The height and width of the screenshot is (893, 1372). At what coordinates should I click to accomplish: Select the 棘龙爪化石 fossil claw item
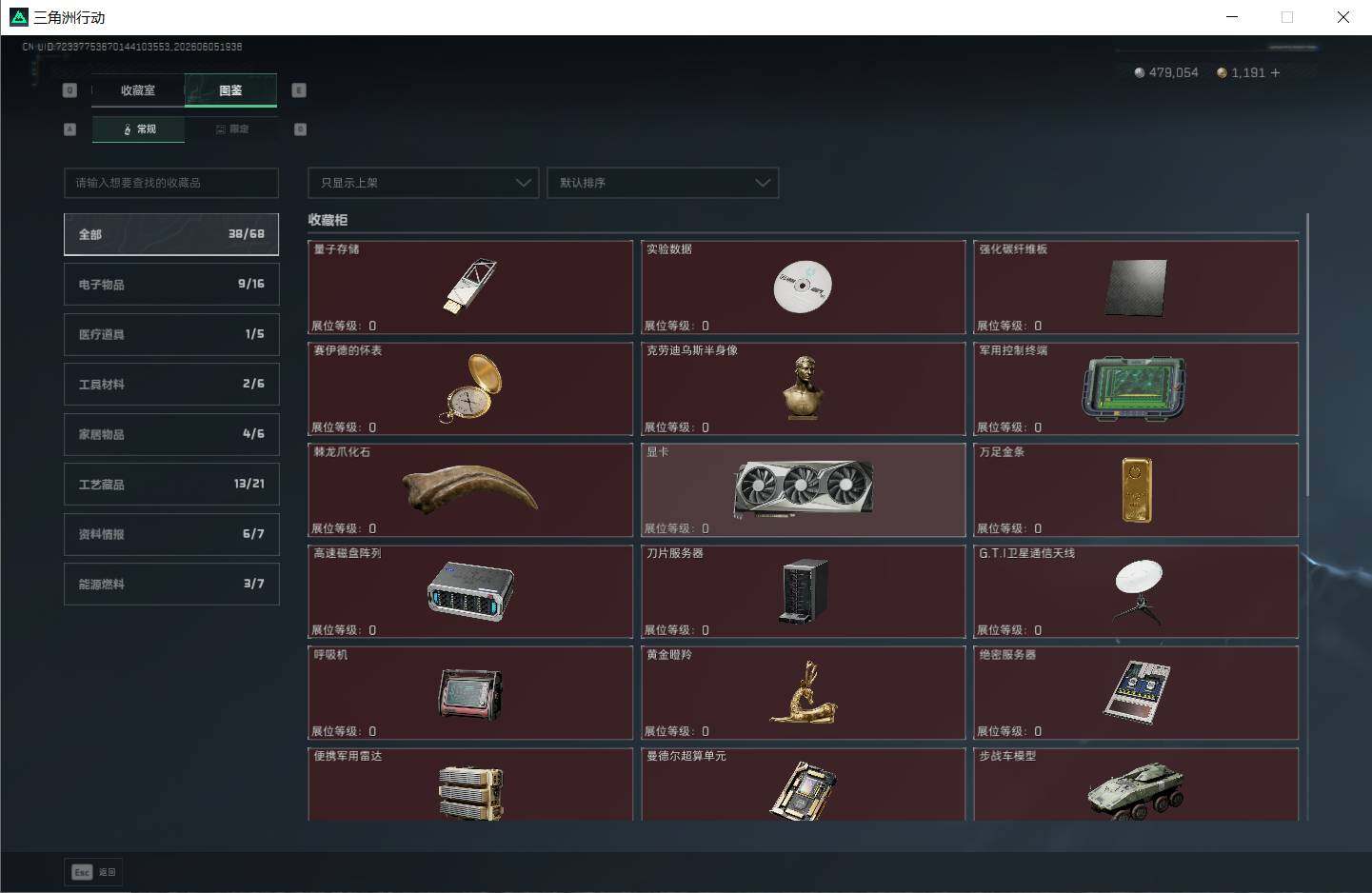click(x=470, y=489)
